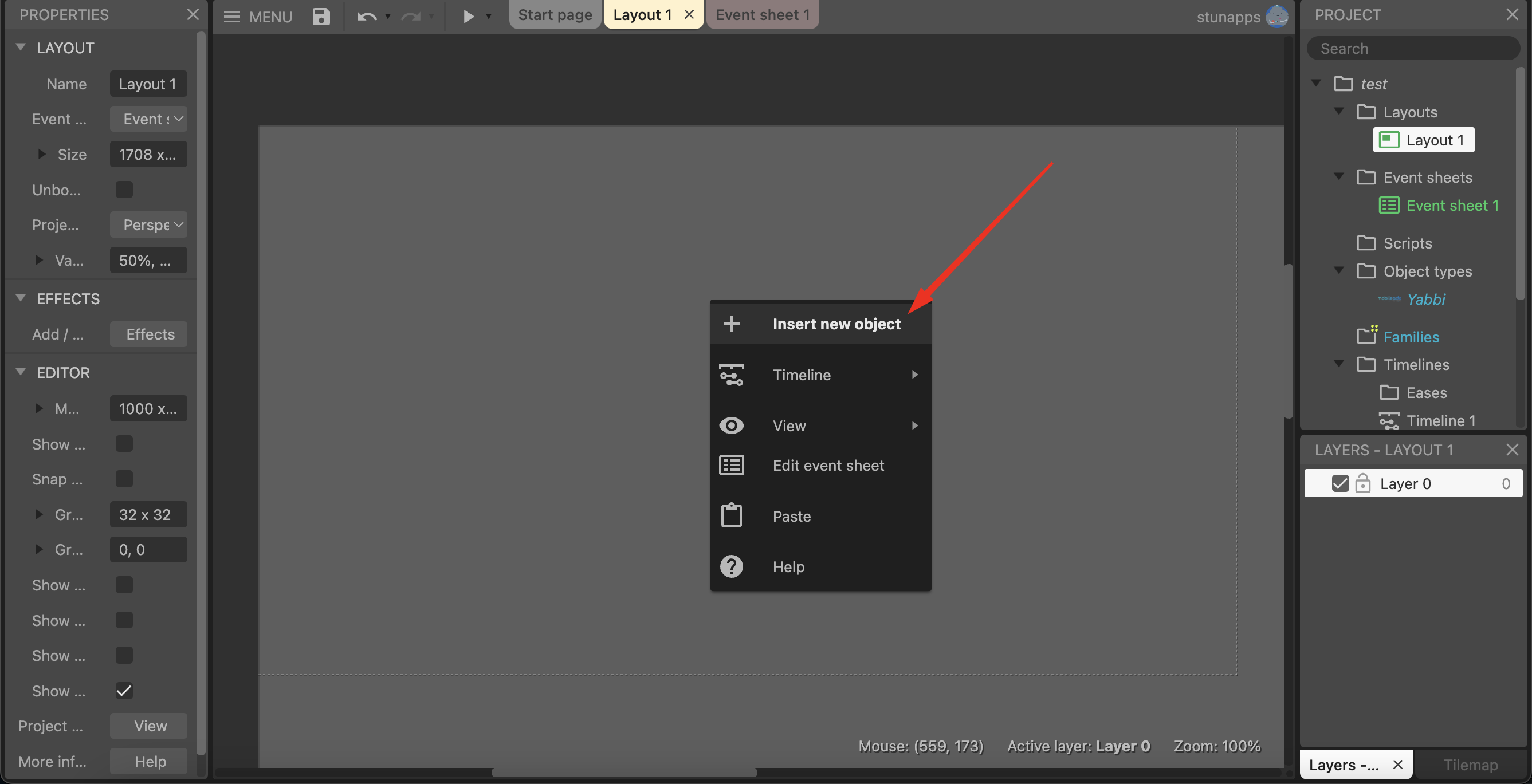Switch to the Event sheet 1 tab

click(762, 15)
